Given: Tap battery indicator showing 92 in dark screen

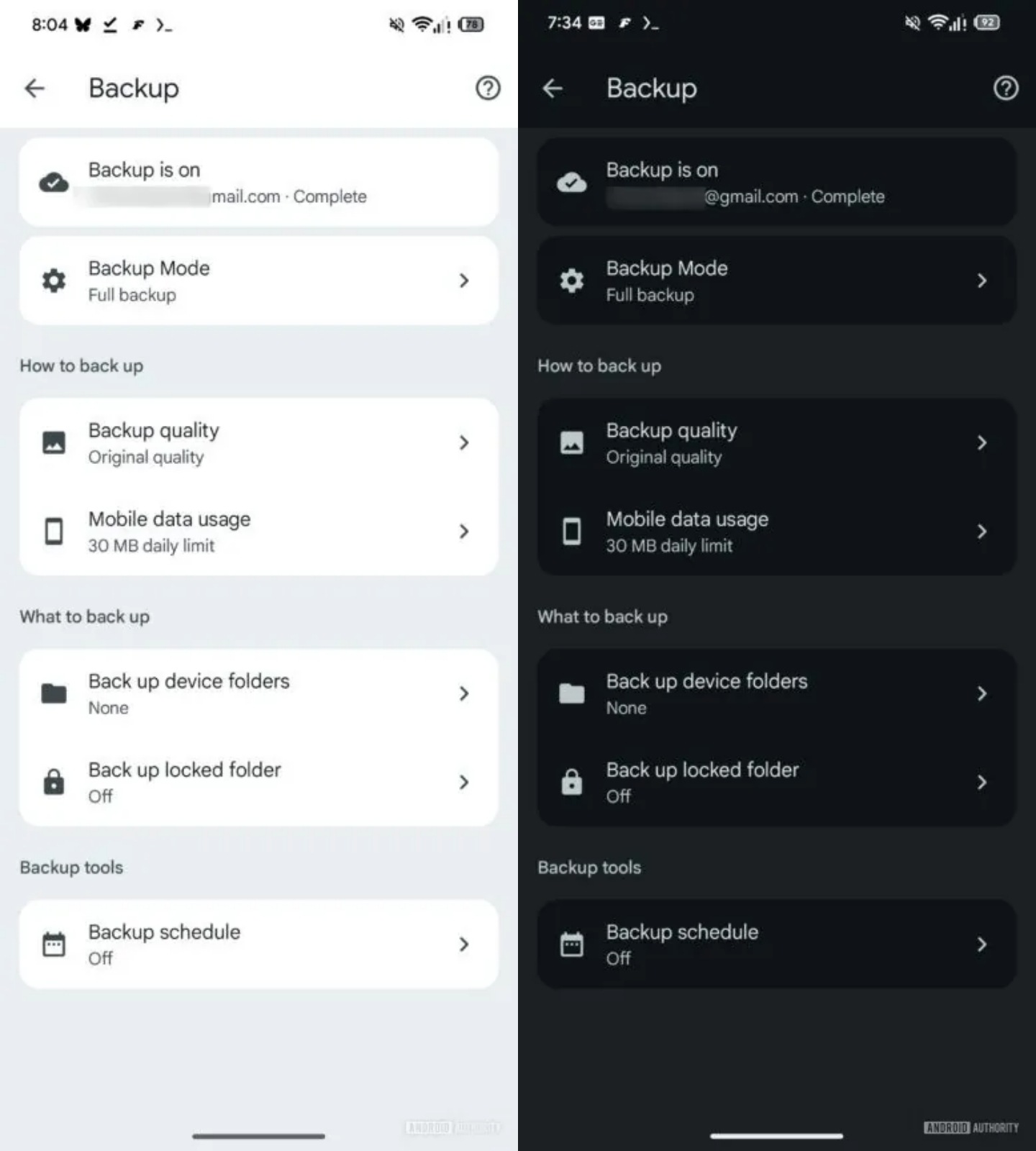Looking at the screenshot, I should tap(987, 23).
